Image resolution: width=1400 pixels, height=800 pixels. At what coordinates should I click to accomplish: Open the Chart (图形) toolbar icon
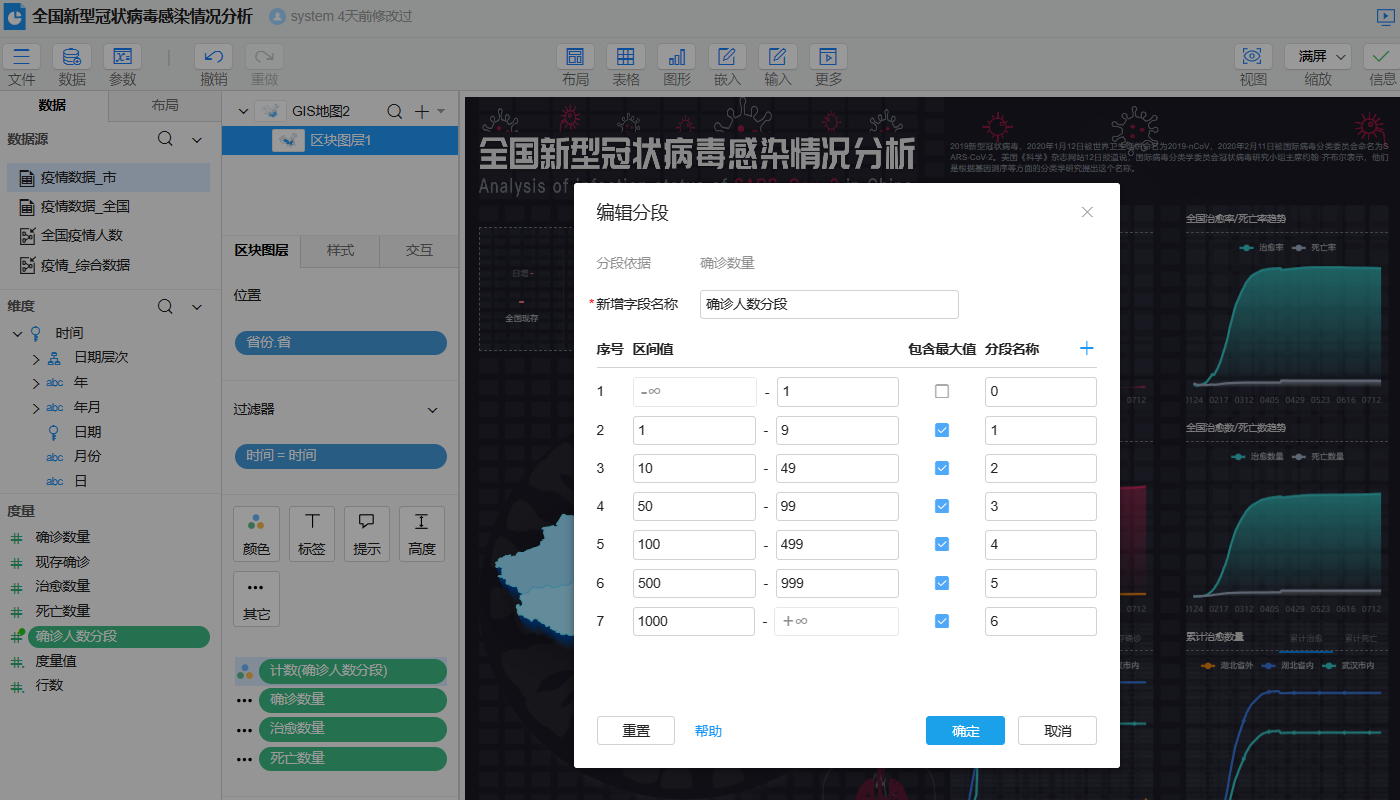(676, 58)
